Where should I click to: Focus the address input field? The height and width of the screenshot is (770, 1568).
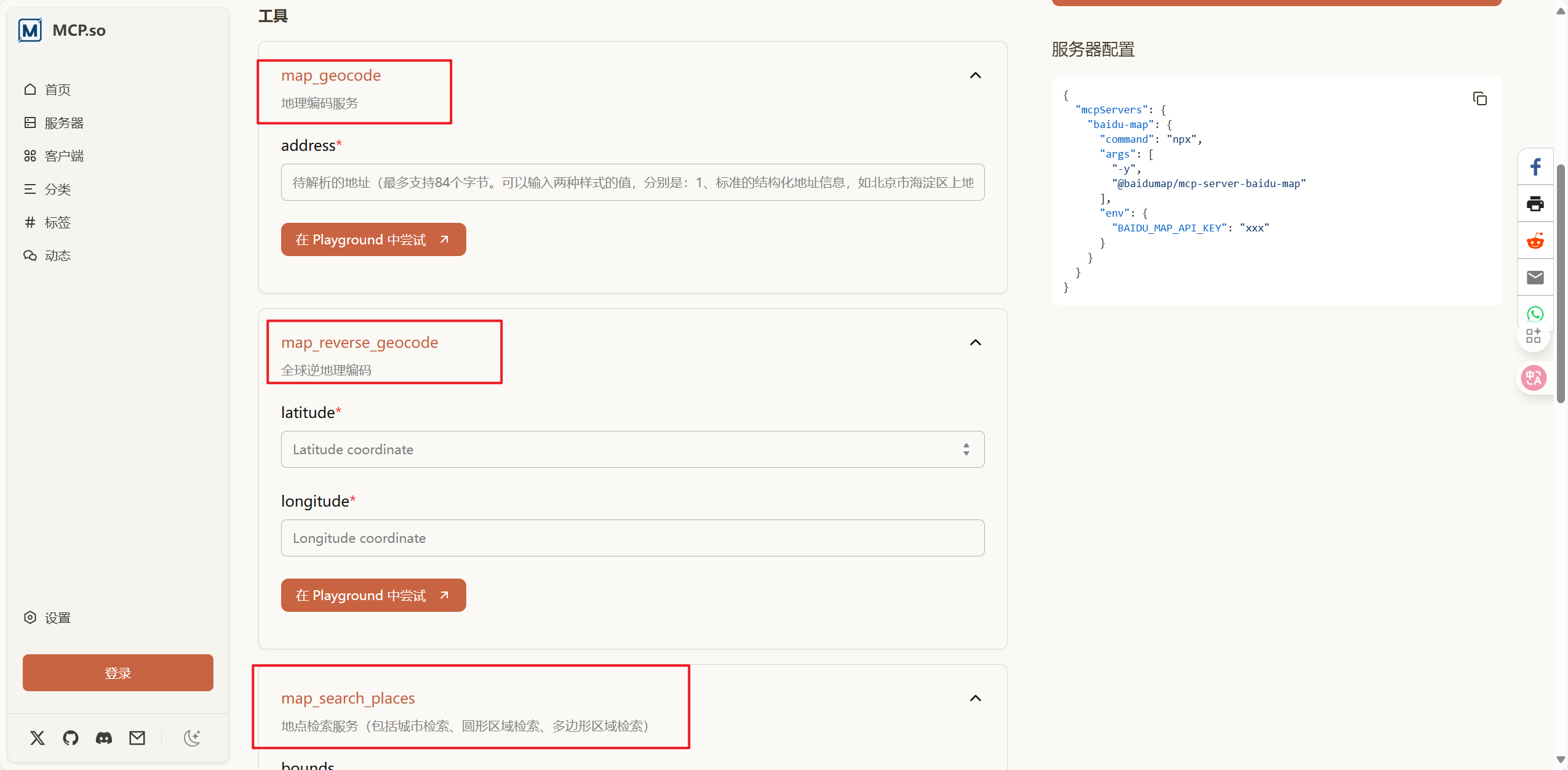(632, 182)
